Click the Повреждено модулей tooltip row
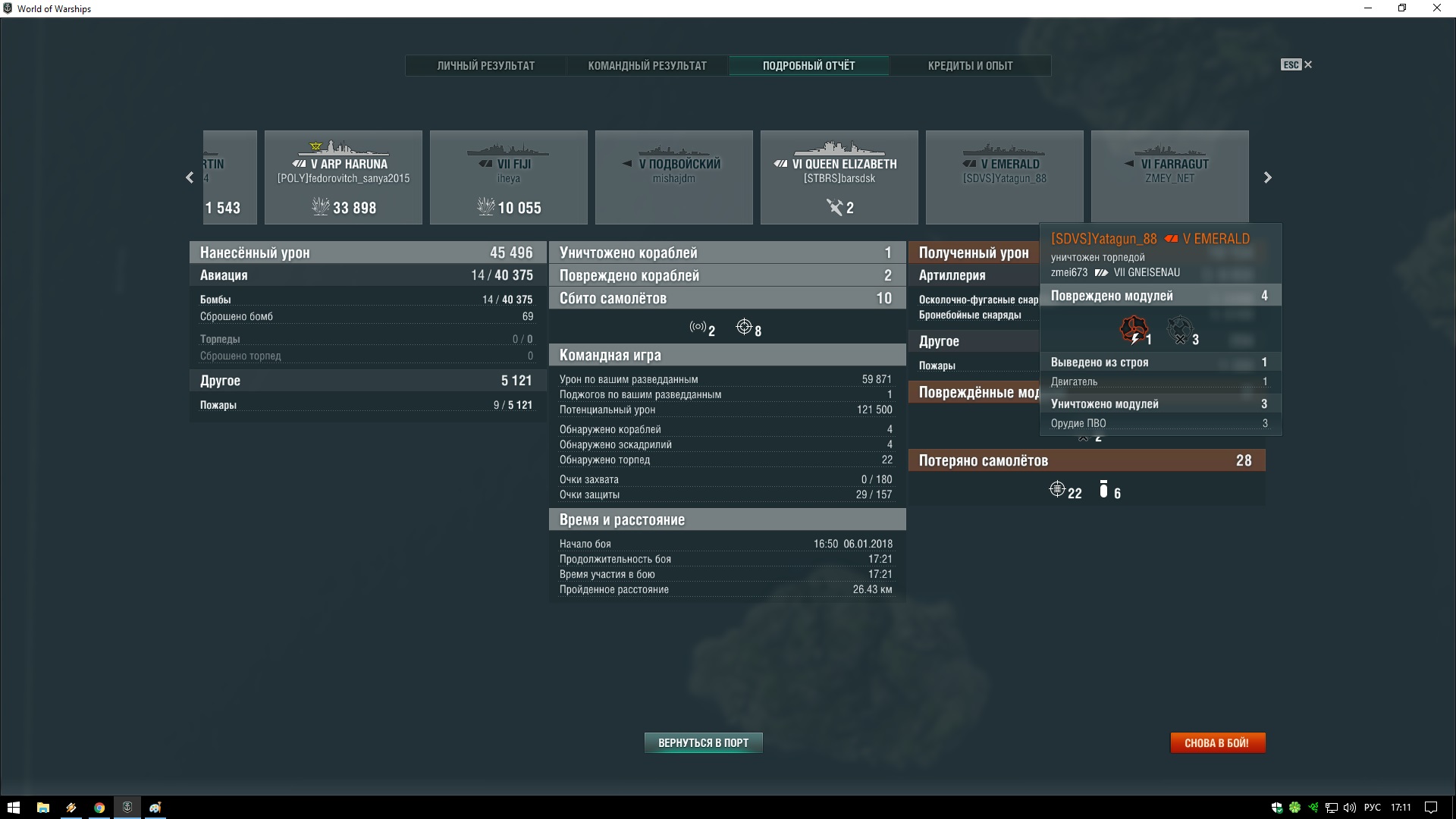This screenshot has height=819, width=1456. coord(1161,296)
